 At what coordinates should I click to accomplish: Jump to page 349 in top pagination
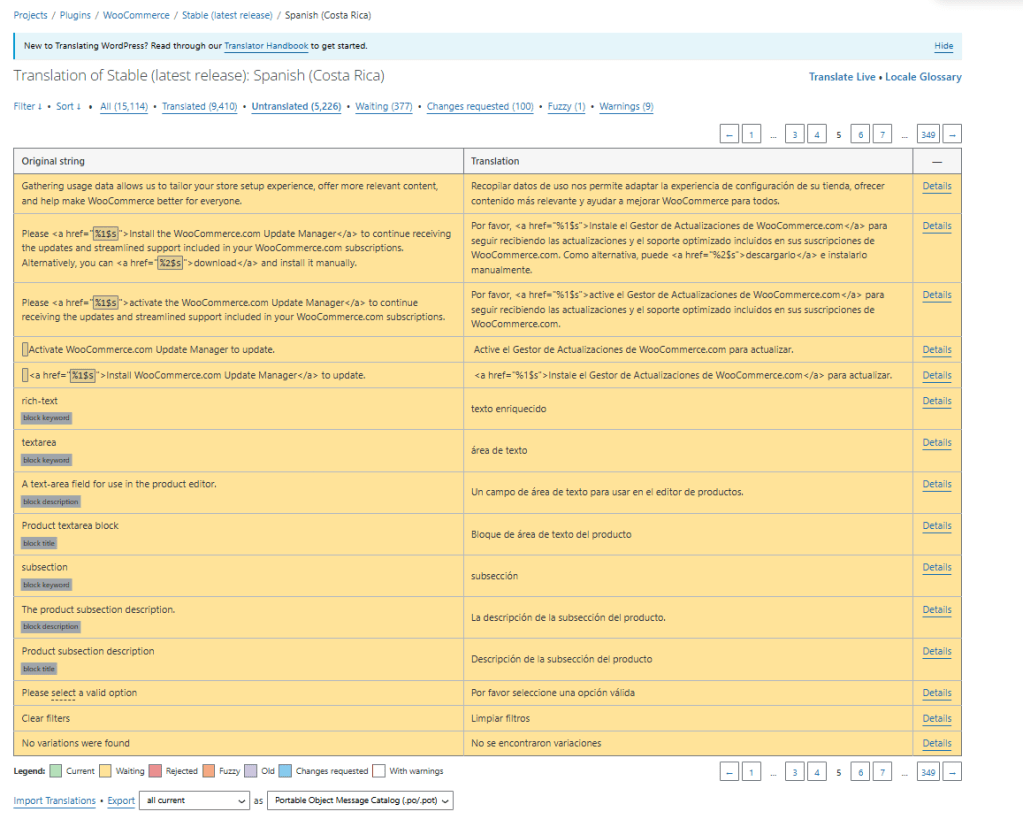click(928, 134)
